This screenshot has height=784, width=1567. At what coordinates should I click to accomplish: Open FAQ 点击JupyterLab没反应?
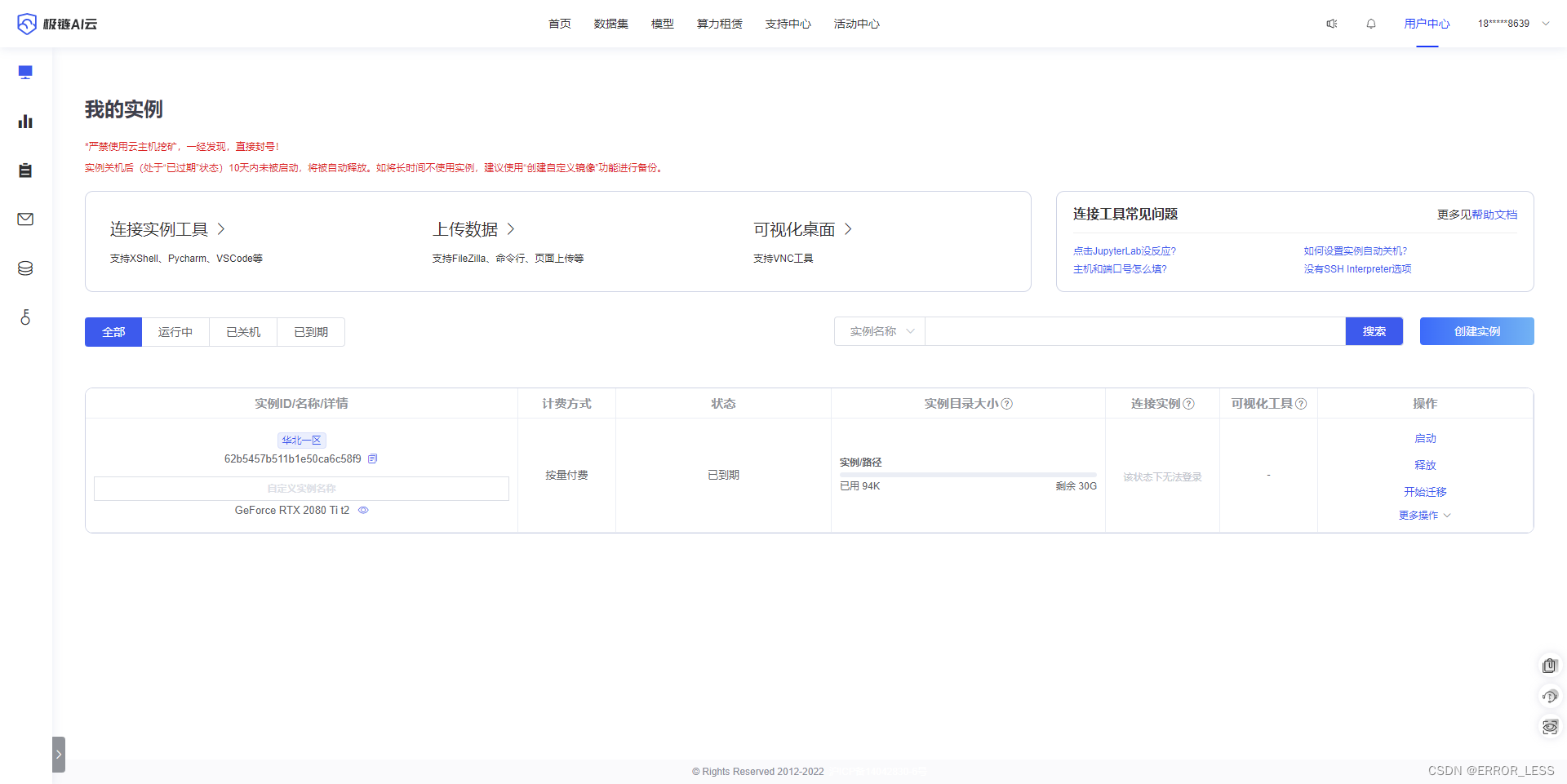click(x=1125, y=251)
